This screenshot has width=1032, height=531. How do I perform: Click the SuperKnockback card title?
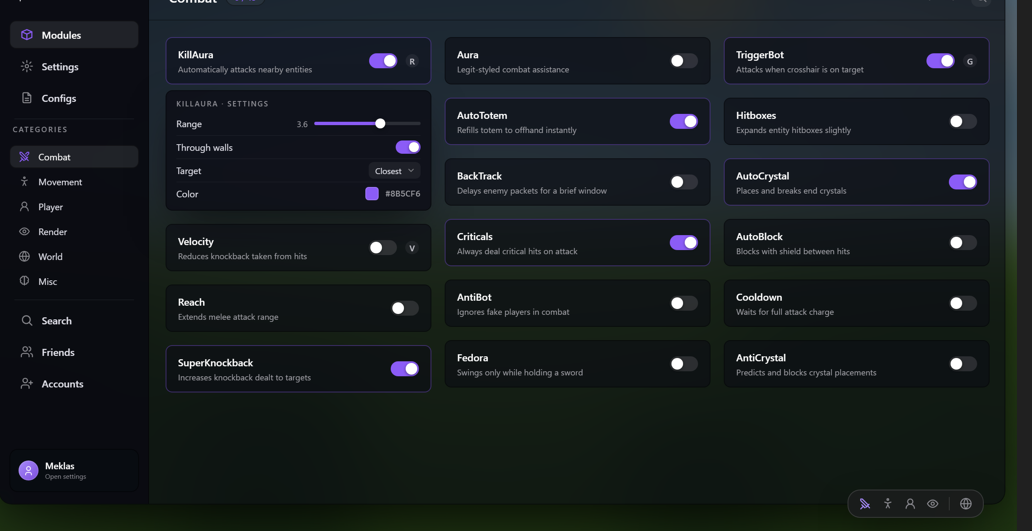215,363
